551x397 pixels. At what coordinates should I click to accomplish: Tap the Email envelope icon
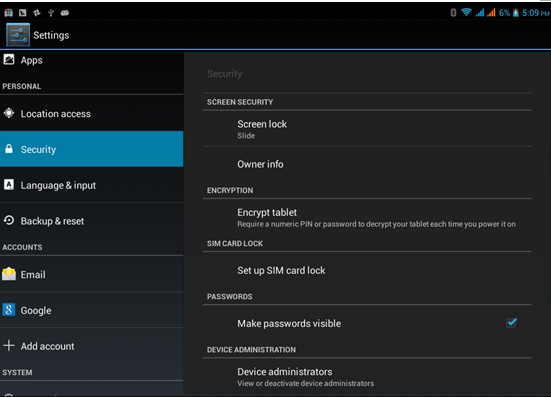(x=9, y=274)
